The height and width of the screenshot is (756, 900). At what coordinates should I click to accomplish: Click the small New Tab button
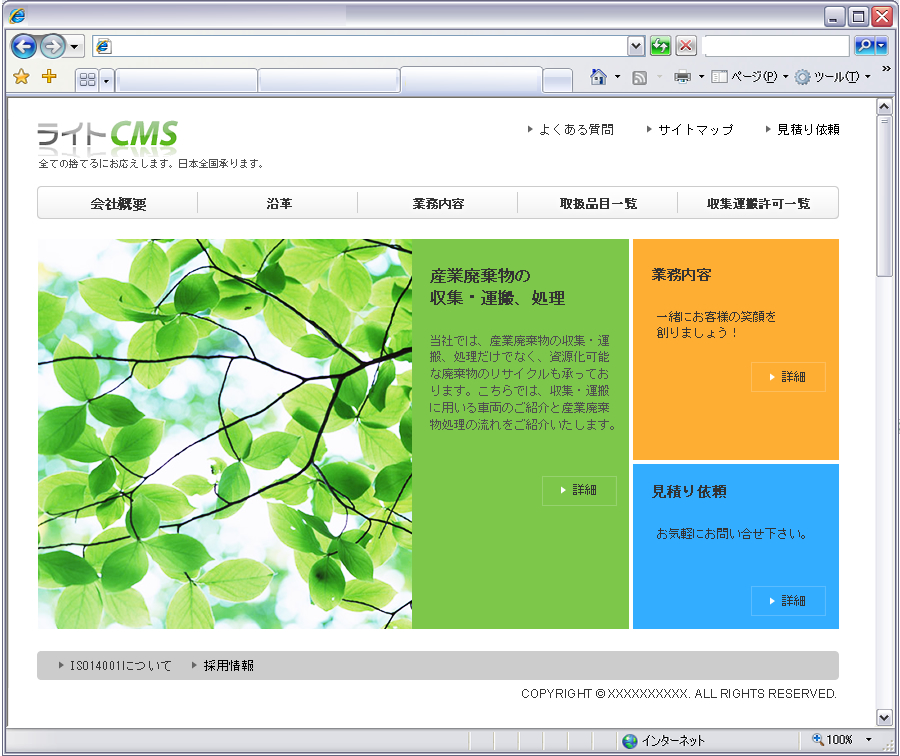(x=557, y=80)
